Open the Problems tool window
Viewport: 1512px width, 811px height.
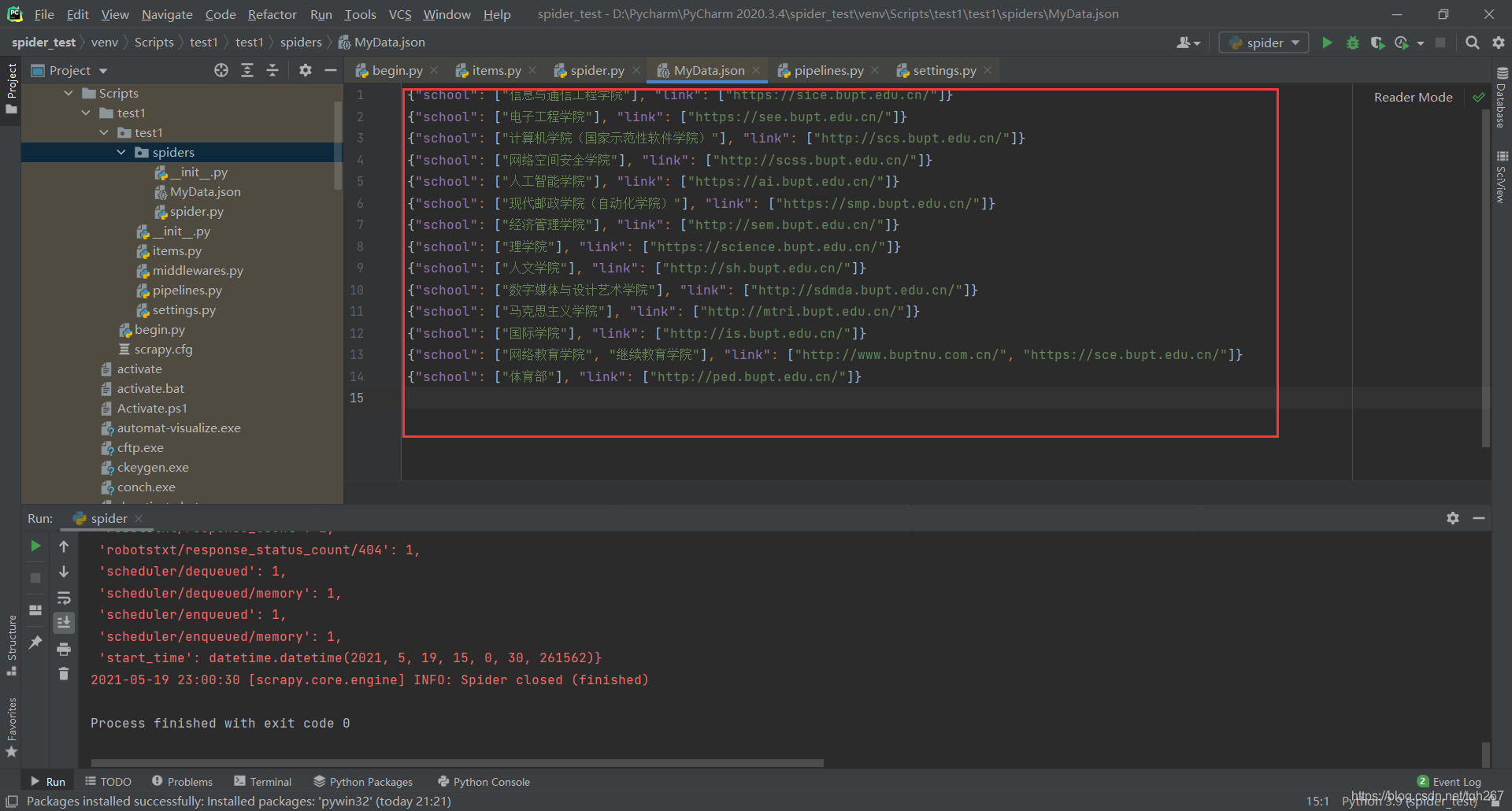182,781
